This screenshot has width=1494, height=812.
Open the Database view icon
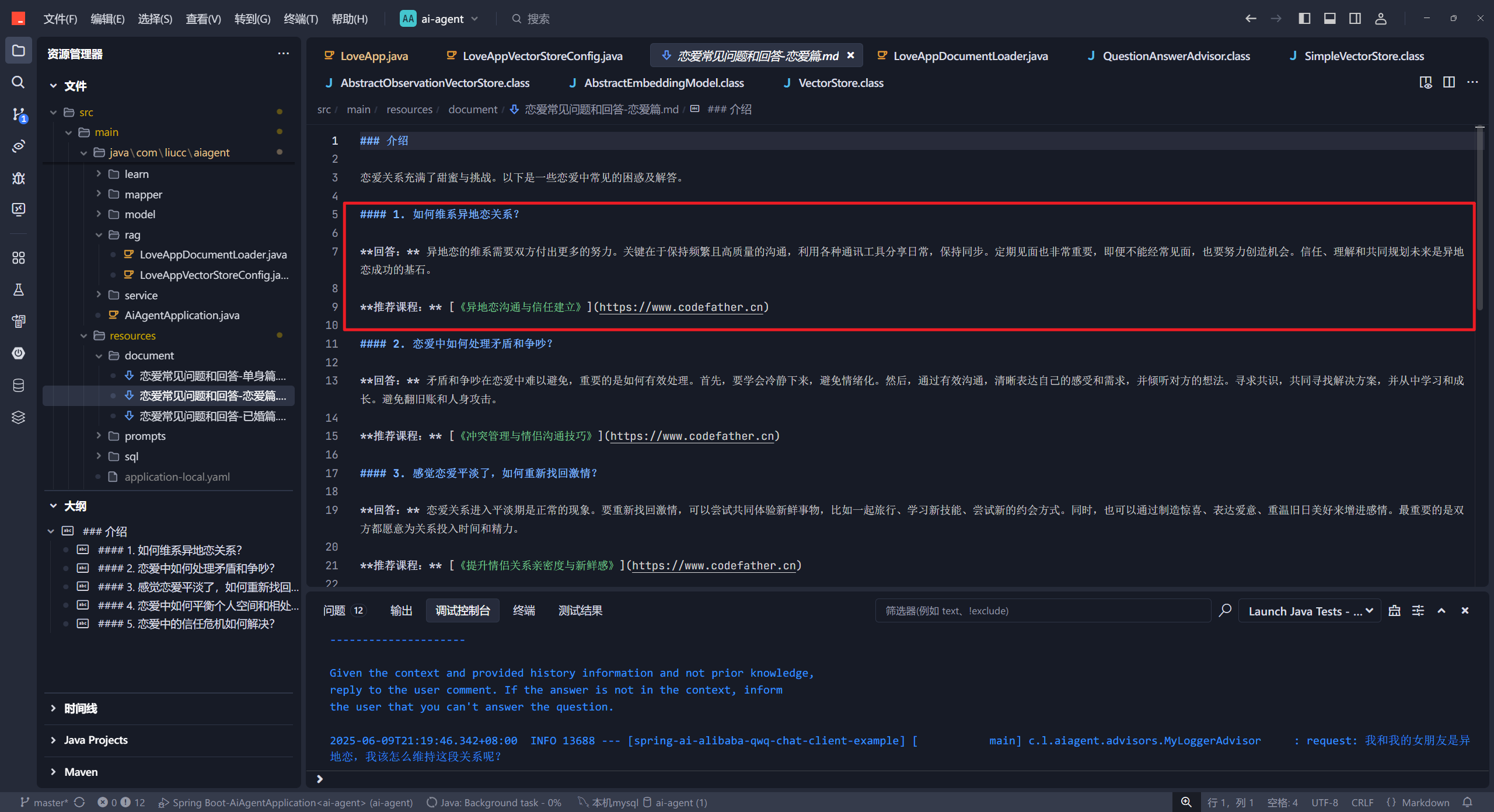[18, 385]
